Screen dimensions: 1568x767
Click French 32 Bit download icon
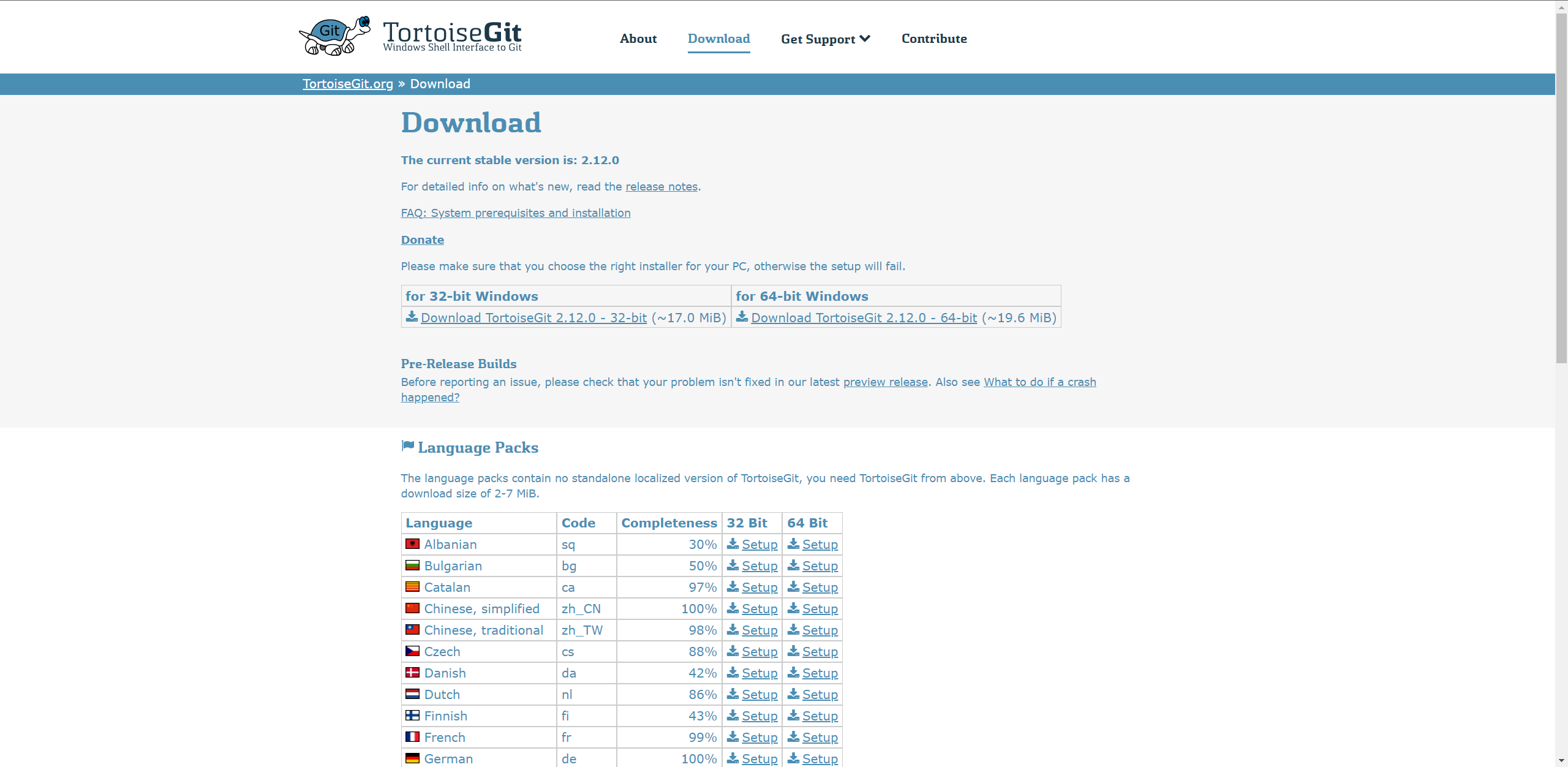[x=733, y=736]
